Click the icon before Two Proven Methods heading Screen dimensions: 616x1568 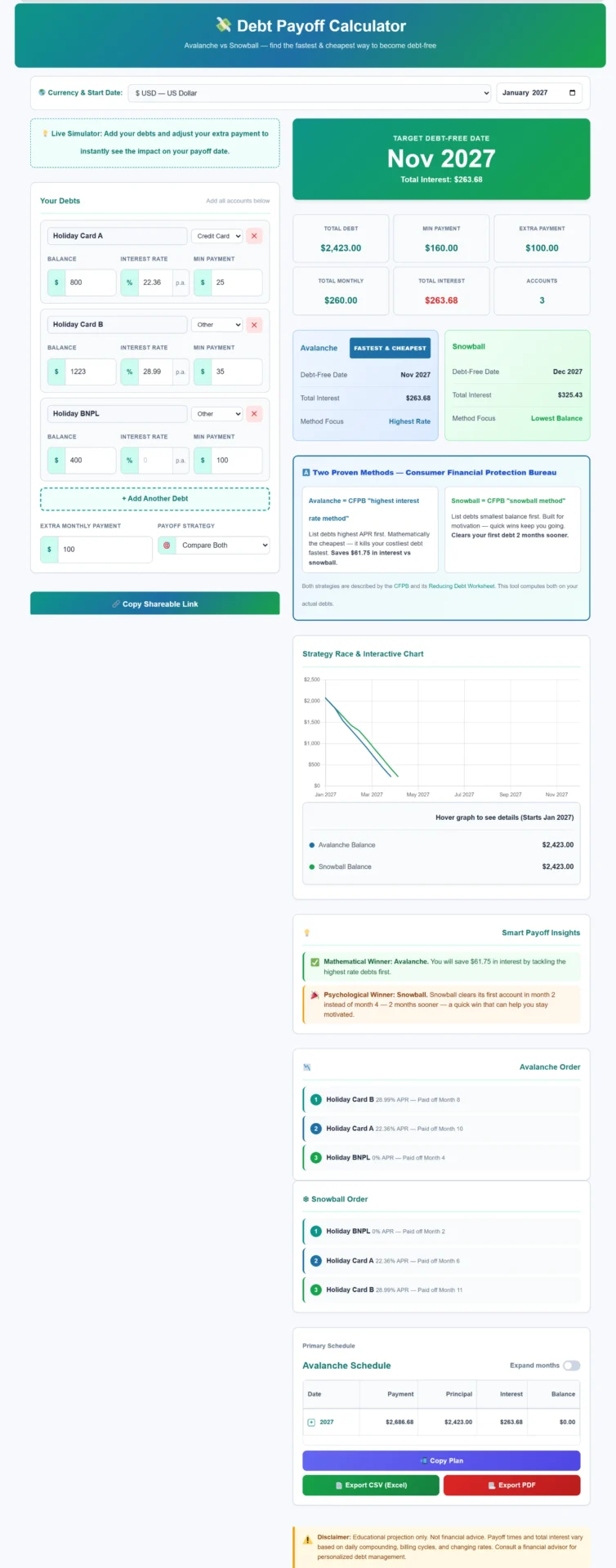click(306, 472)
